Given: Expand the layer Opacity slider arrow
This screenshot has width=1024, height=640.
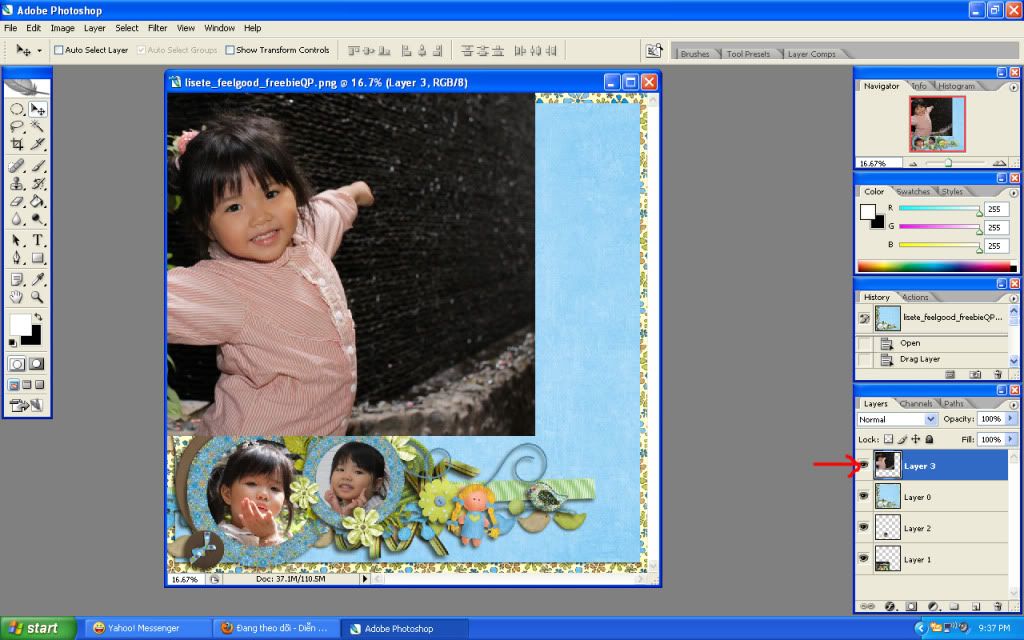Looking at the screenshot, I should point(1011,419).
